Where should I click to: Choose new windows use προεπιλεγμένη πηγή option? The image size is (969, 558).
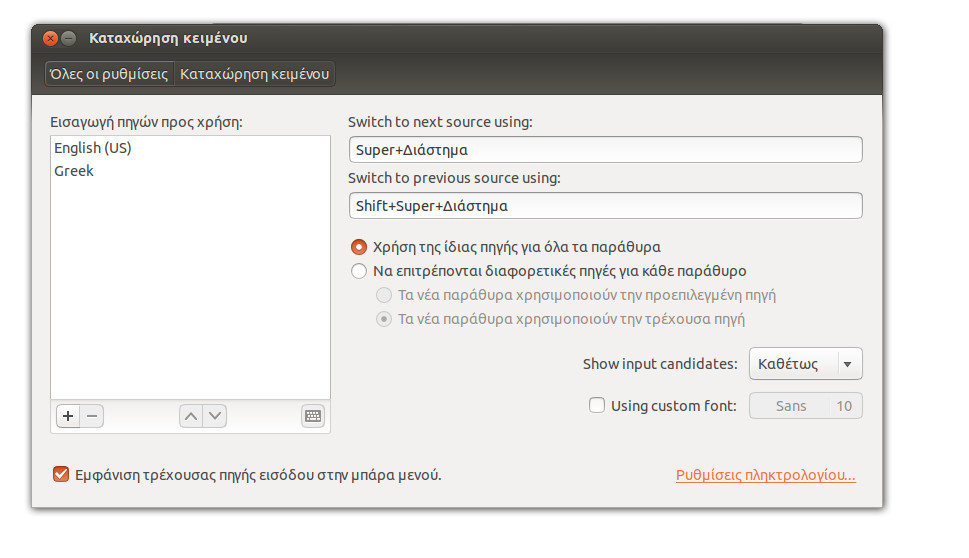point(384,295)
